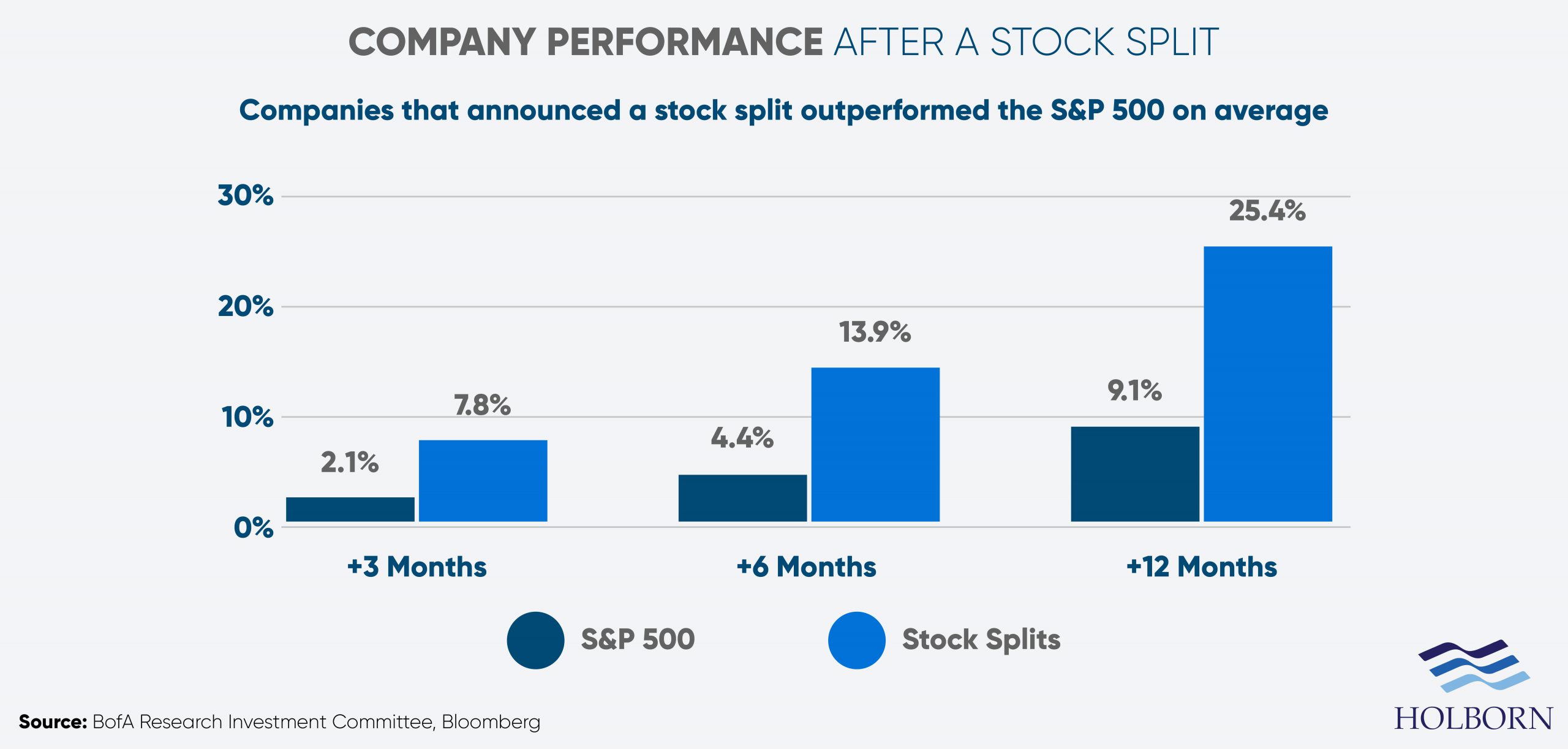Click the 30% y-axis label
This screenshot has width=1568, height=749.
[x=245, y=195]
